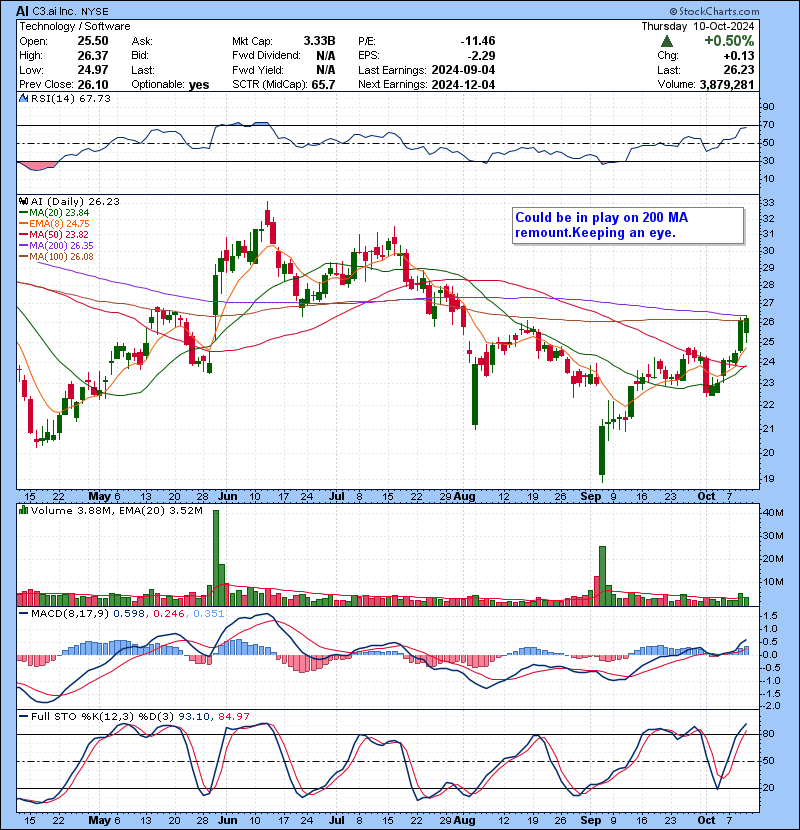Screen dimensions: 800x830
Task: Click the Prev Close value 26.10
Action: pyautogui.click(x=93, y=85)
